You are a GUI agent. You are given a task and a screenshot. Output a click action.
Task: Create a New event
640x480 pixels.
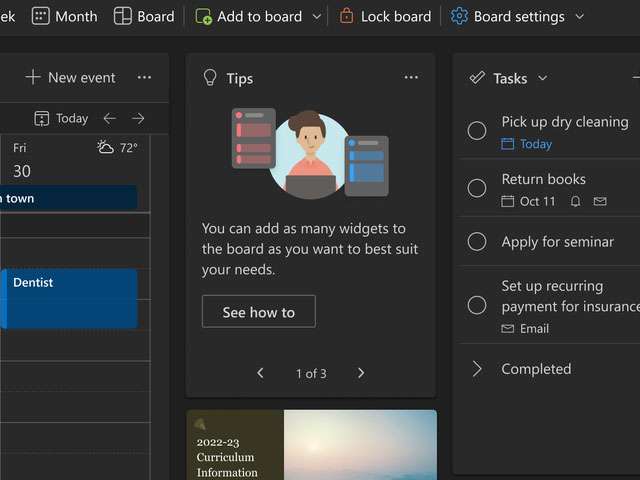pyautogui.click(x=70, y=78)
